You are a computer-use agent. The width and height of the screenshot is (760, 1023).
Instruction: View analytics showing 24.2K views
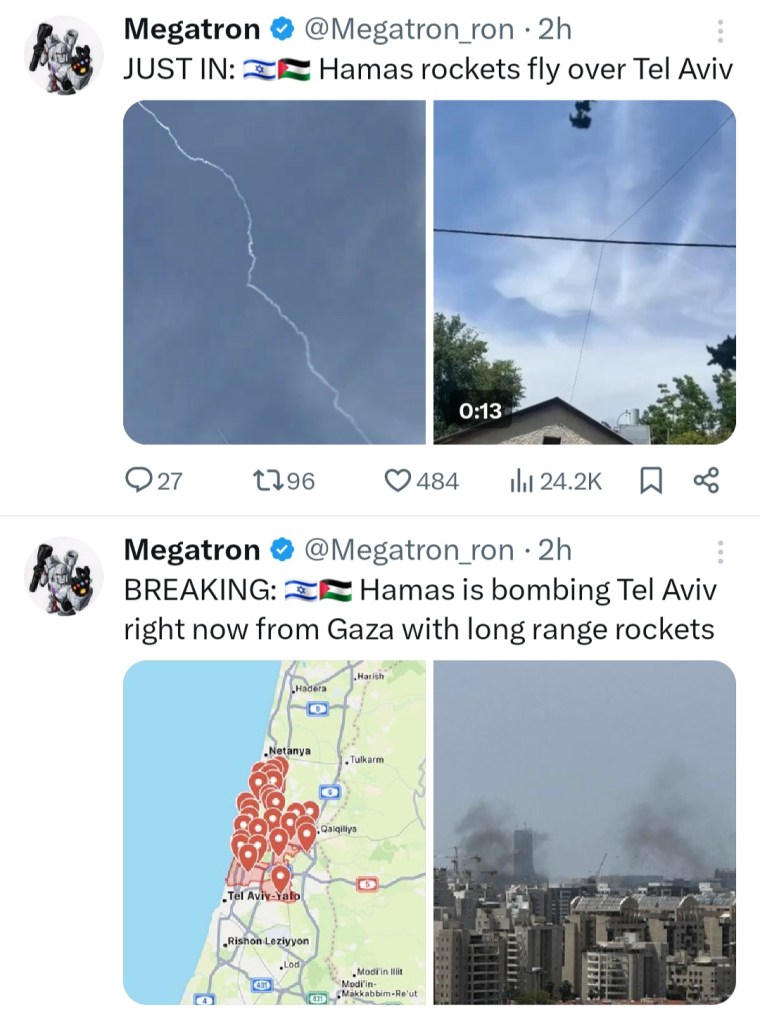pos(520,481)
